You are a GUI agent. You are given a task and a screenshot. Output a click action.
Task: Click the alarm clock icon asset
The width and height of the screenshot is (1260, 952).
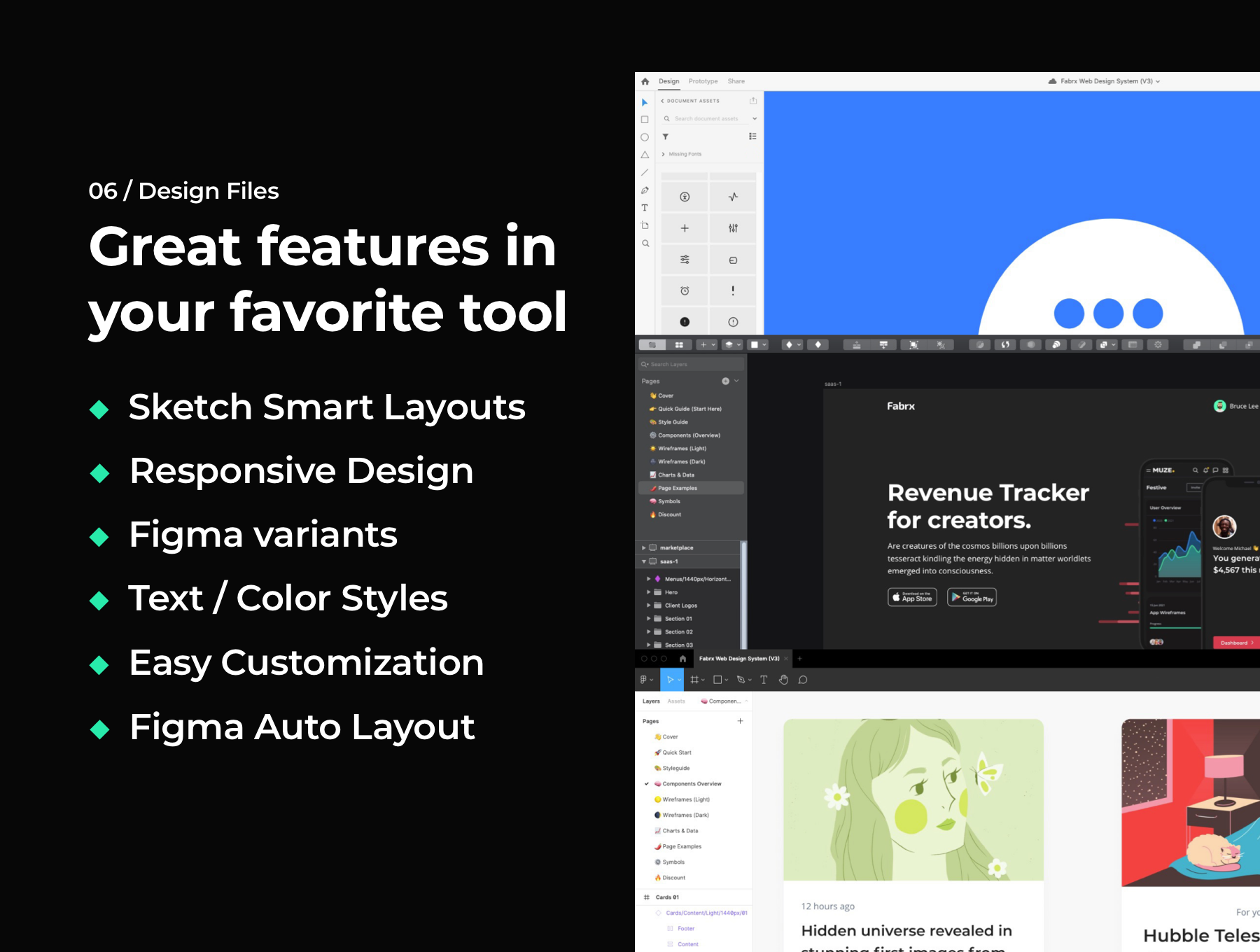[x=685, y=290]
